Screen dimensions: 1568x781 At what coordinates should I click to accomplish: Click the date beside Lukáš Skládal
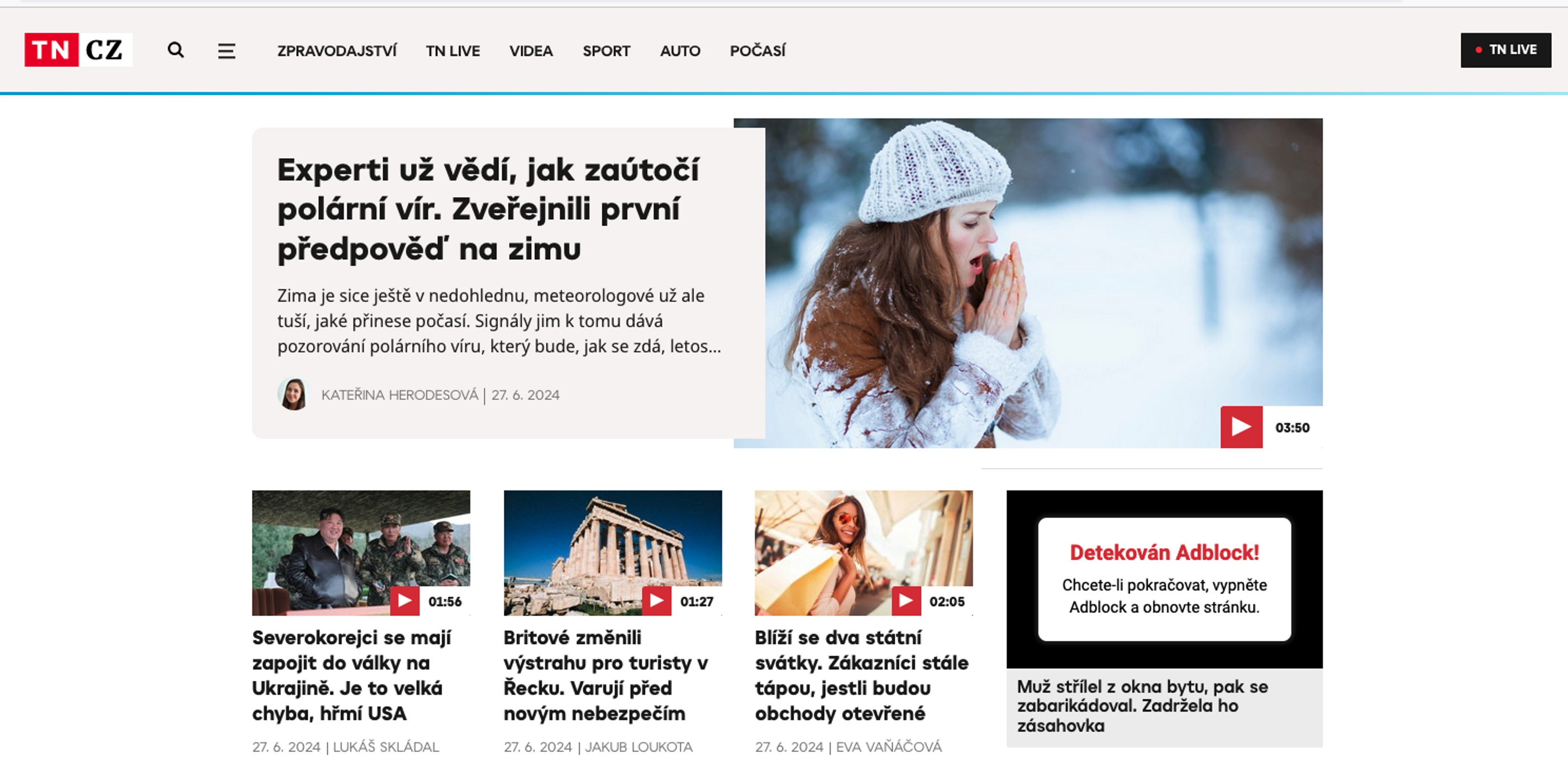286,747
